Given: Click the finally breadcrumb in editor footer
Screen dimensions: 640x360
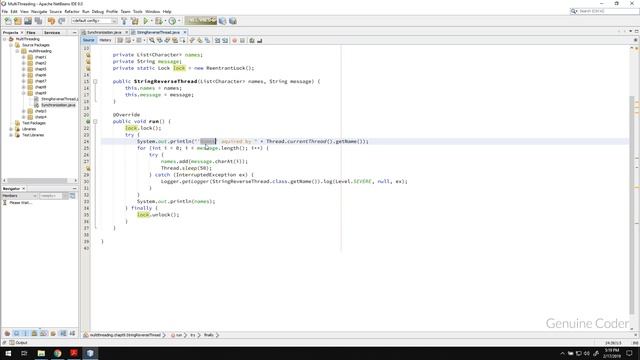Looking at the screenshot, I should point(209,335).
